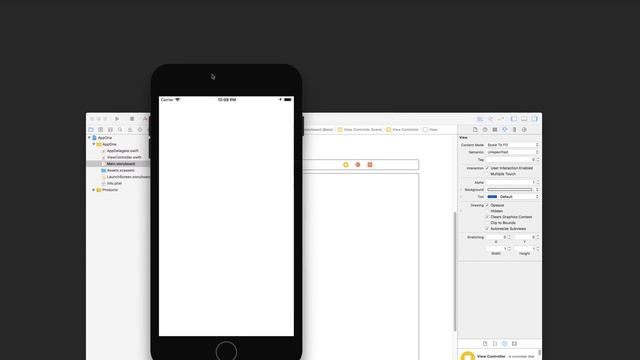Image resolution: width=640 pixels, height=360 pixels.
Task: Click the Stretching X input field
Action: [x=496, y=237]
